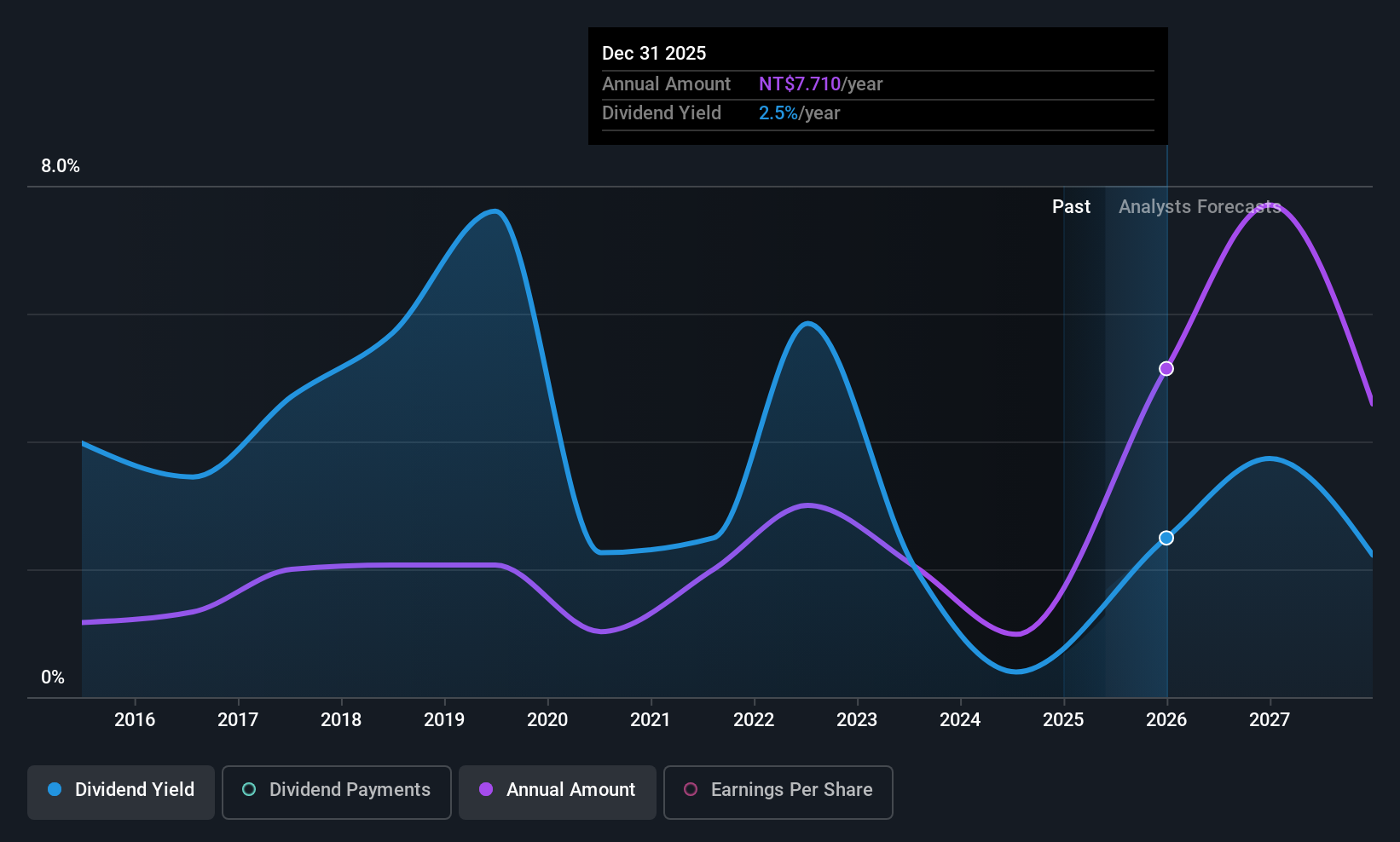Click the 2021 x-axis label
This screenshot has width=1400, height=842.
(x=651, y=719)
